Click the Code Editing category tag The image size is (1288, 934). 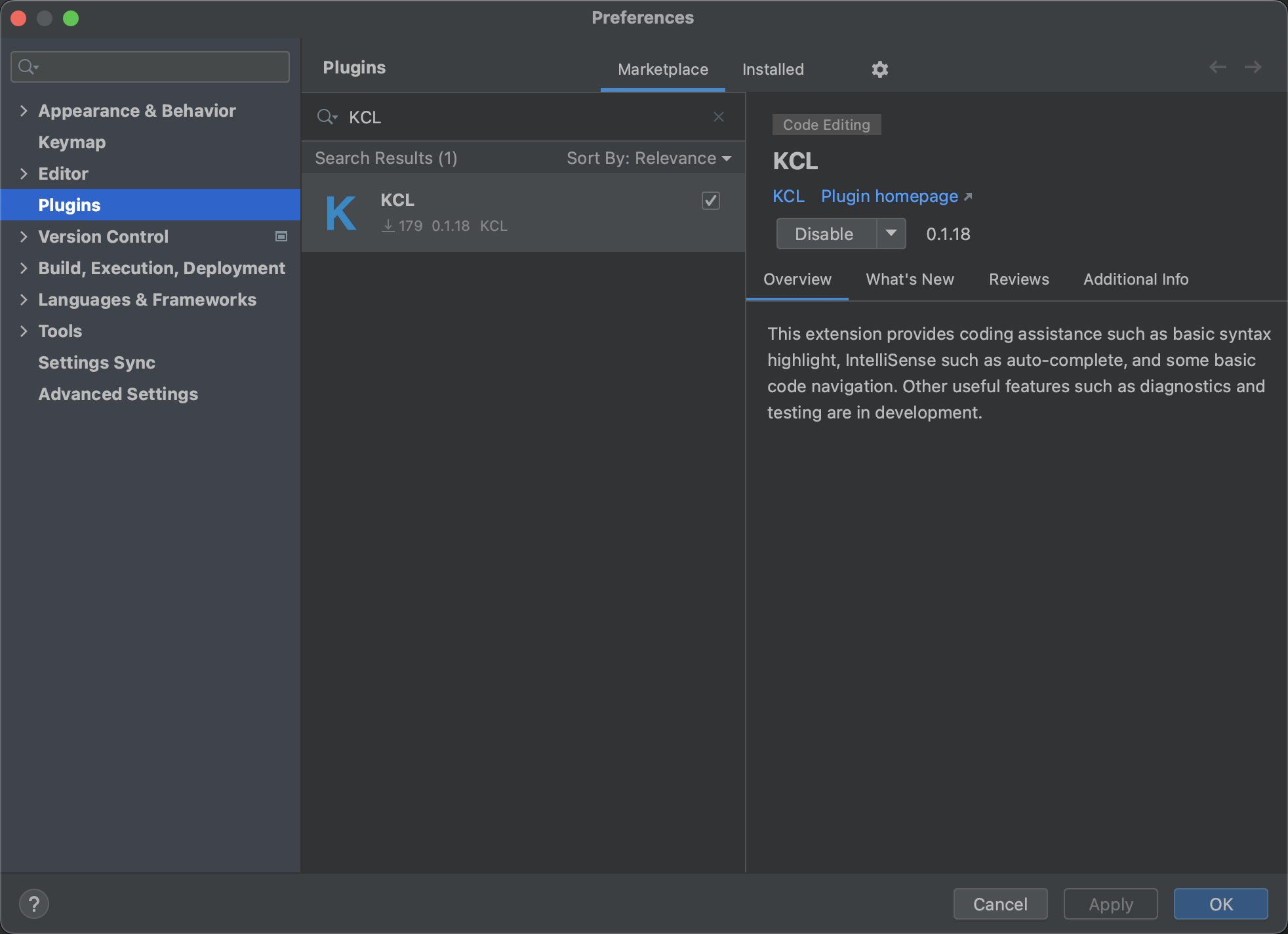tap(826, 125)
